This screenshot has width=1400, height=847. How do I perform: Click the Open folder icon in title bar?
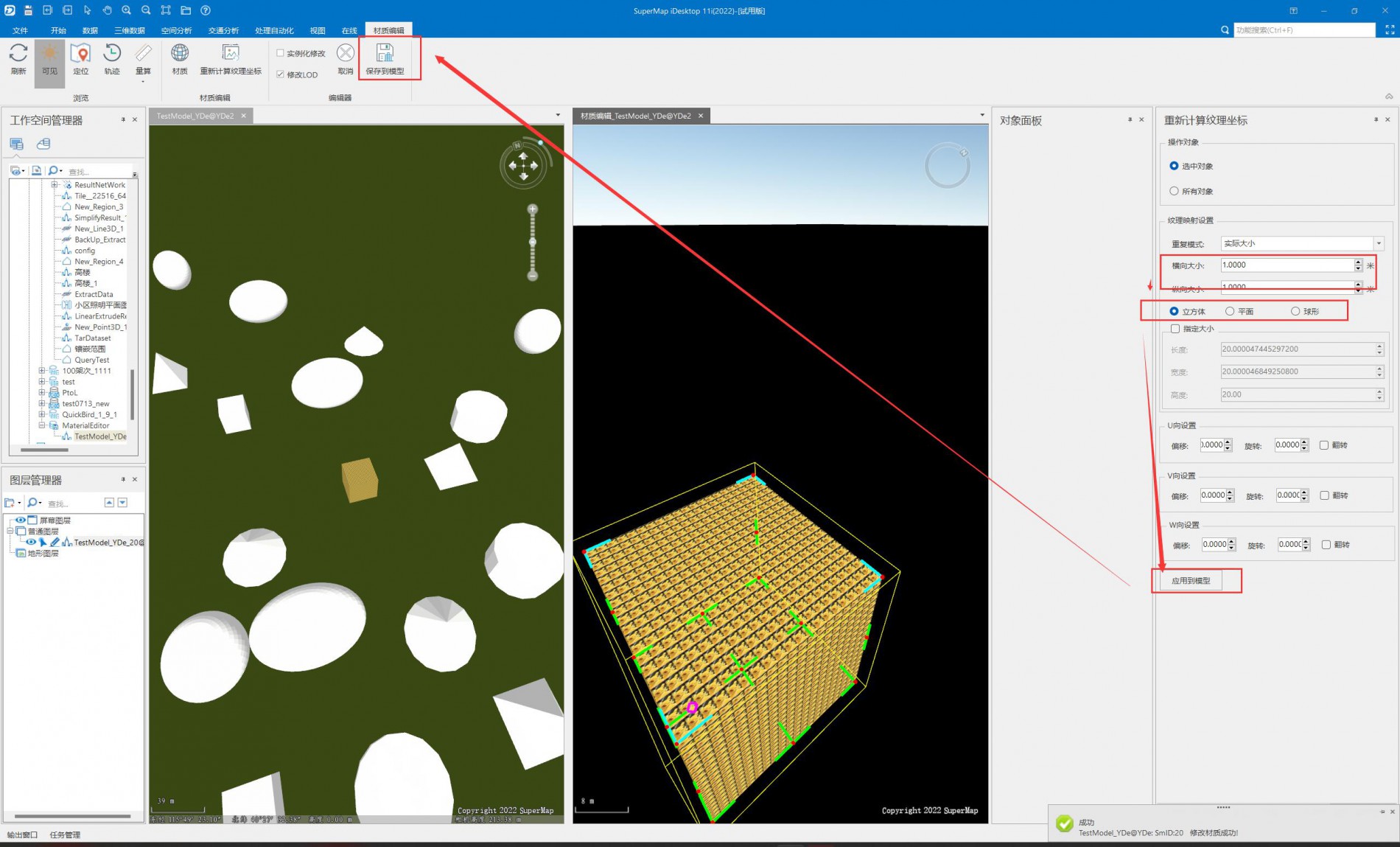pyautogui.click(x=186, y=10)
